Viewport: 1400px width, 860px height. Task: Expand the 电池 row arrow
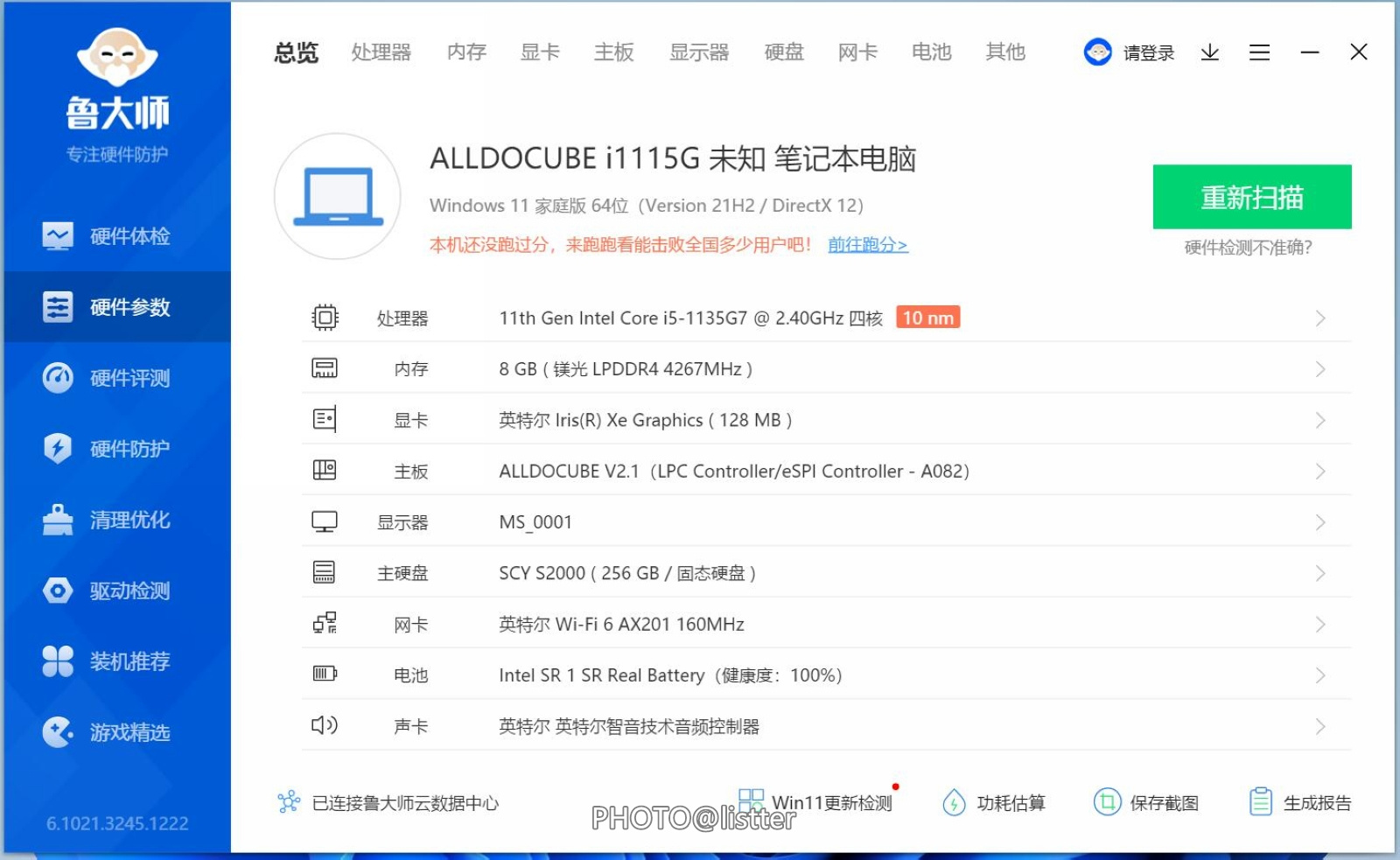[x=1320, y=675]
